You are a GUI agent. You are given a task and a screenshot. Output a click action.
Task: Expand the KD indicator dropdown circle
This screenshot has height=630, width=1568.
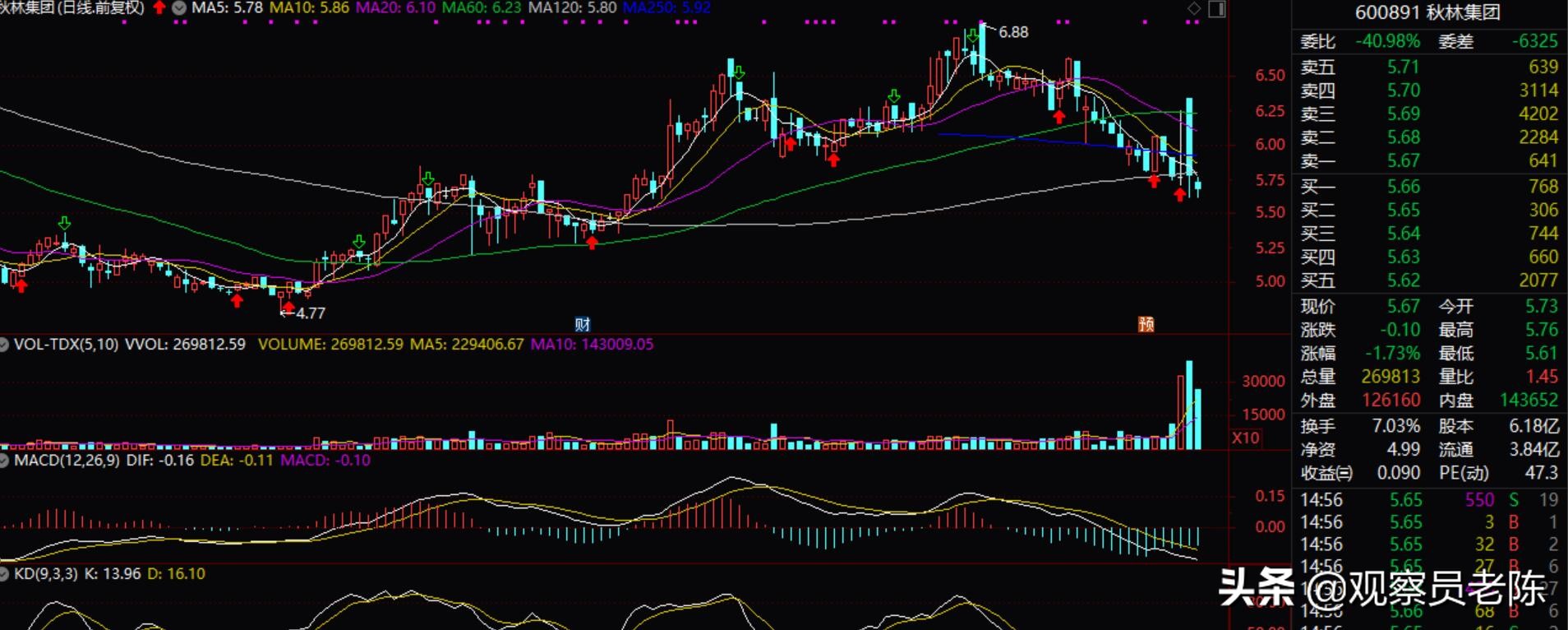5,574
